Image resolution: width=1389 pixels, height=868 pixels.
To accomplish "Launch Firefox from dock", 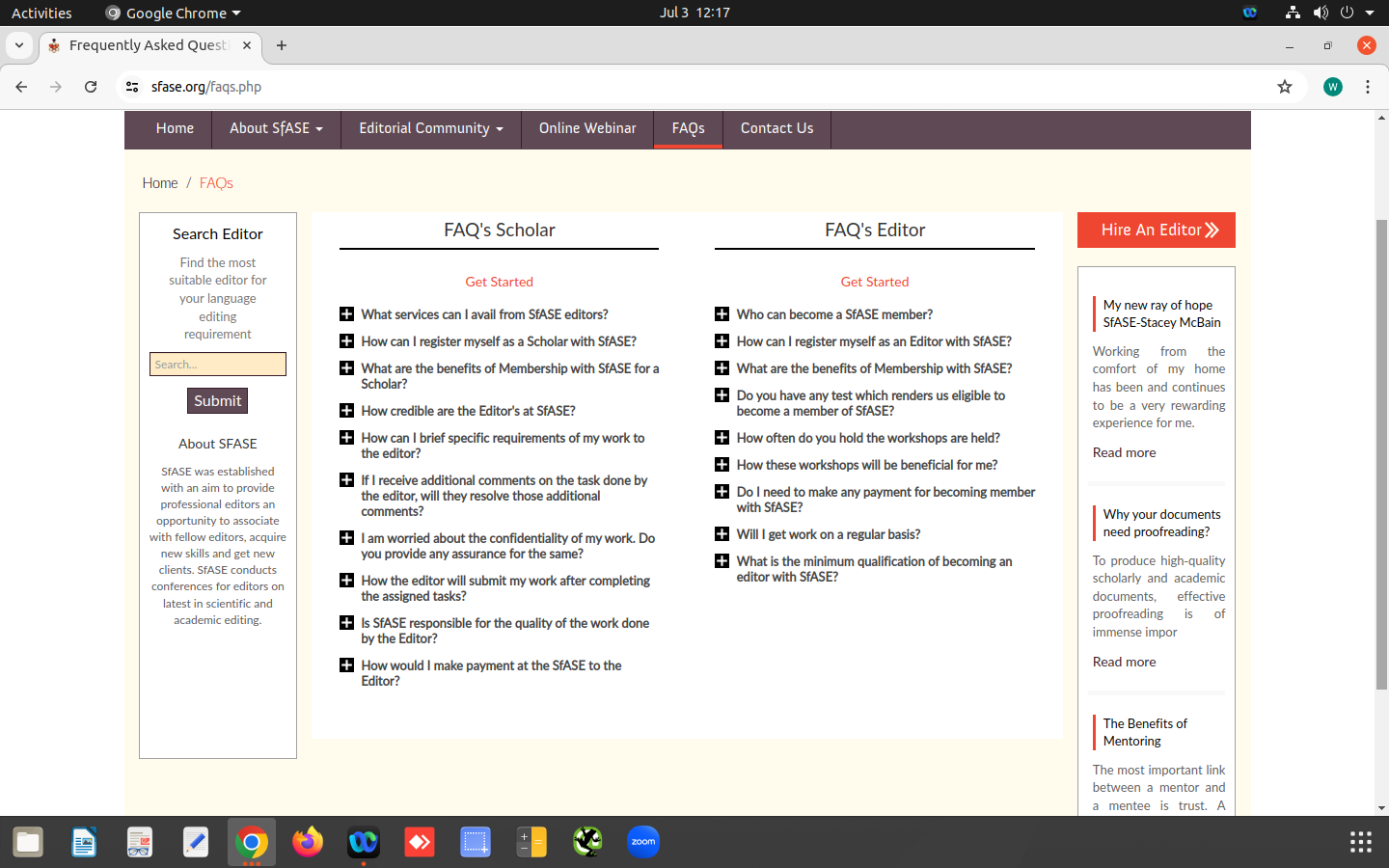I will pos(308,842).
